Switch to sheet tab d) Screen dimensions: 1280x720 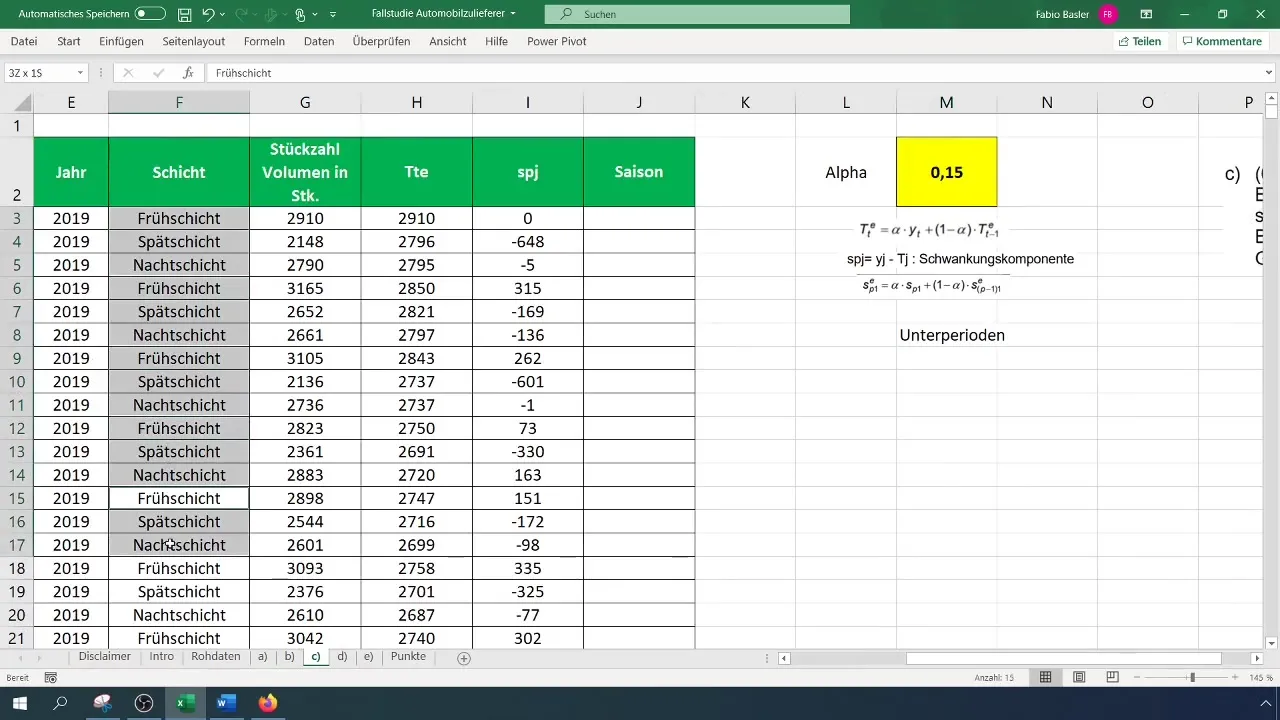pyautogui.click(x=342, y=657)
